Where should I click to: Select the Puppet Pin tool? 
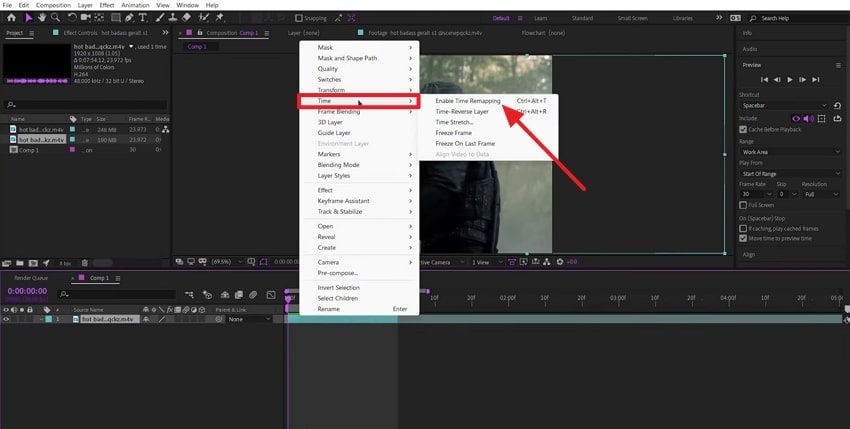220,18
